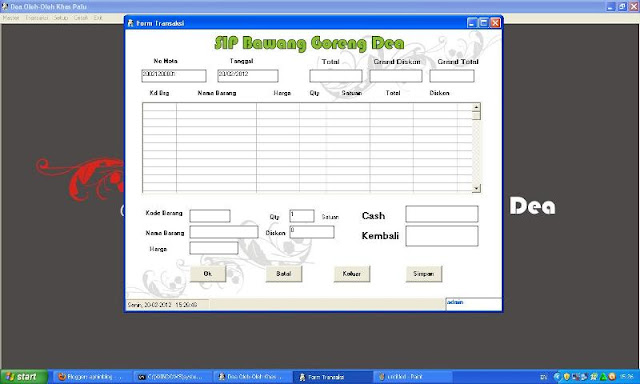The image size is (640, 384).
Task: Click the Diskon field beside Qty
Action: pos(312,232)
